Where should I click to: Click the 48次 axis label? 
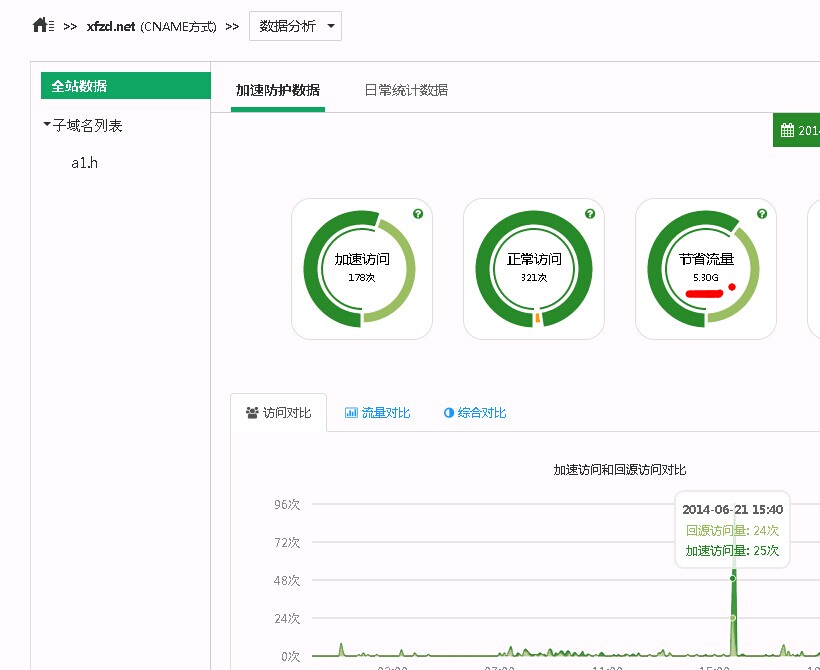coord(287,580)
